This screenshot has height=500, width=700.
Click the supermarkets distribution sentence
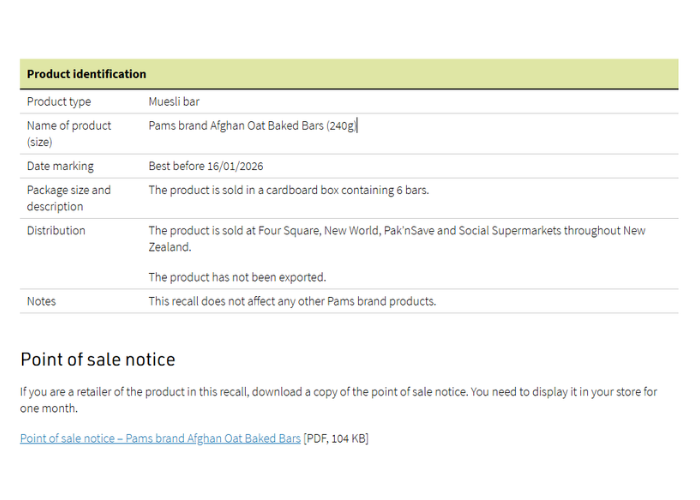[397, 230]
